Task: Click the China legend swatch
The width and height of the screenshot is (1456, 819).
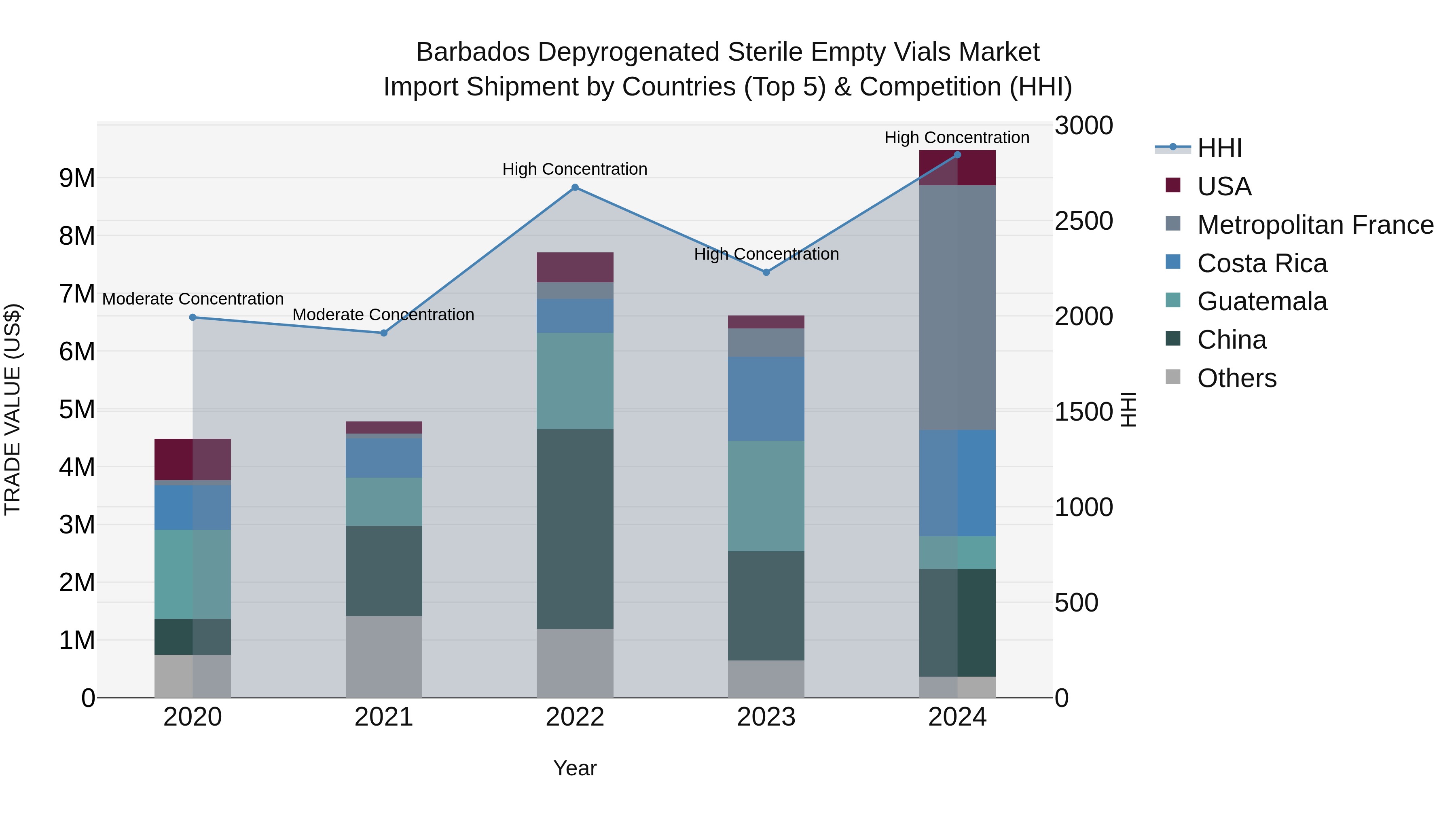Action: tap(1173, 339)
